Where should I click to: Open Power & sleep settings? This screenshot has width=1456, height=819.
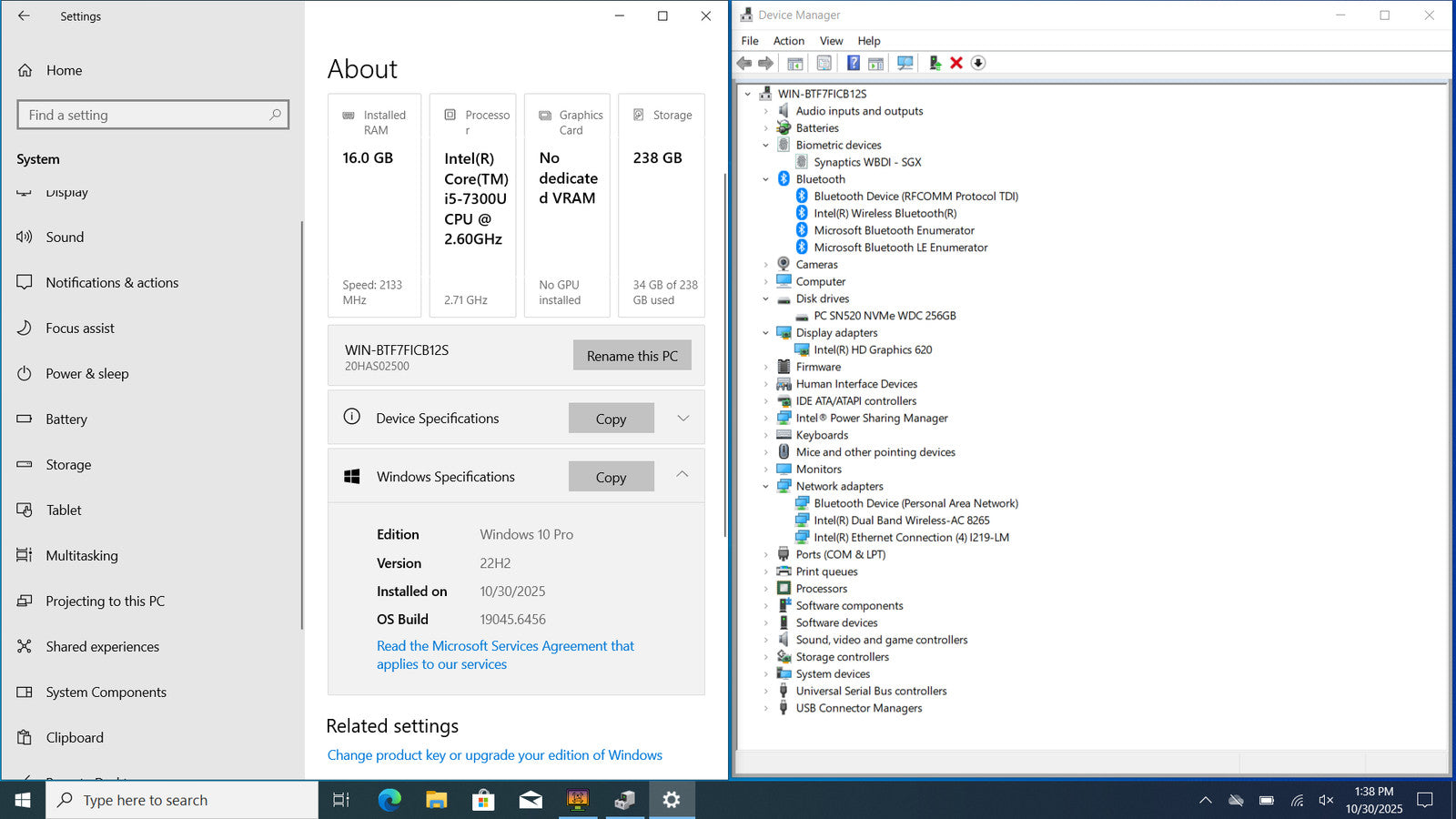87,373
